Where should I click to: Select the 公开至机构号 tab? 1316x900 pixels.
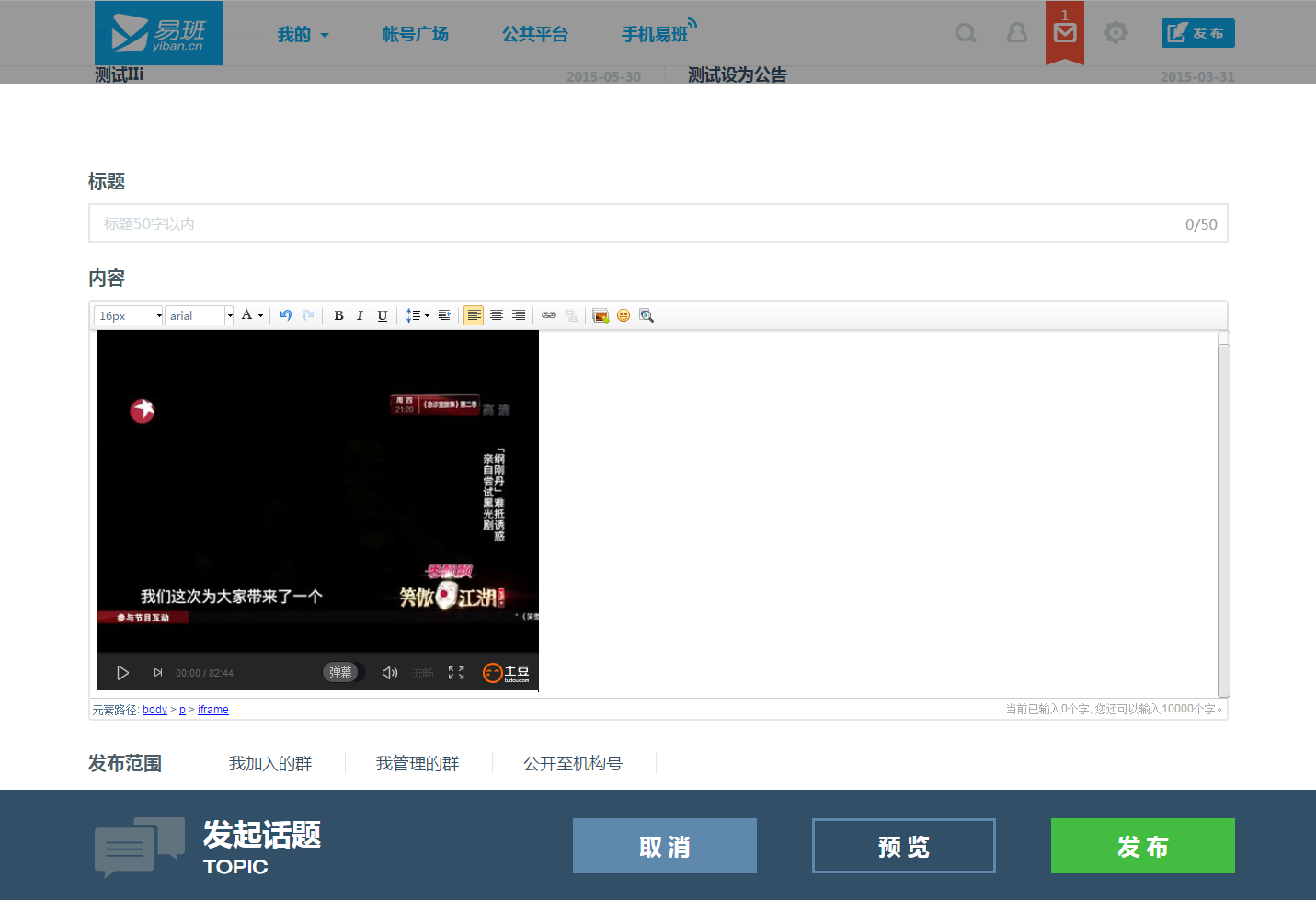573,764
